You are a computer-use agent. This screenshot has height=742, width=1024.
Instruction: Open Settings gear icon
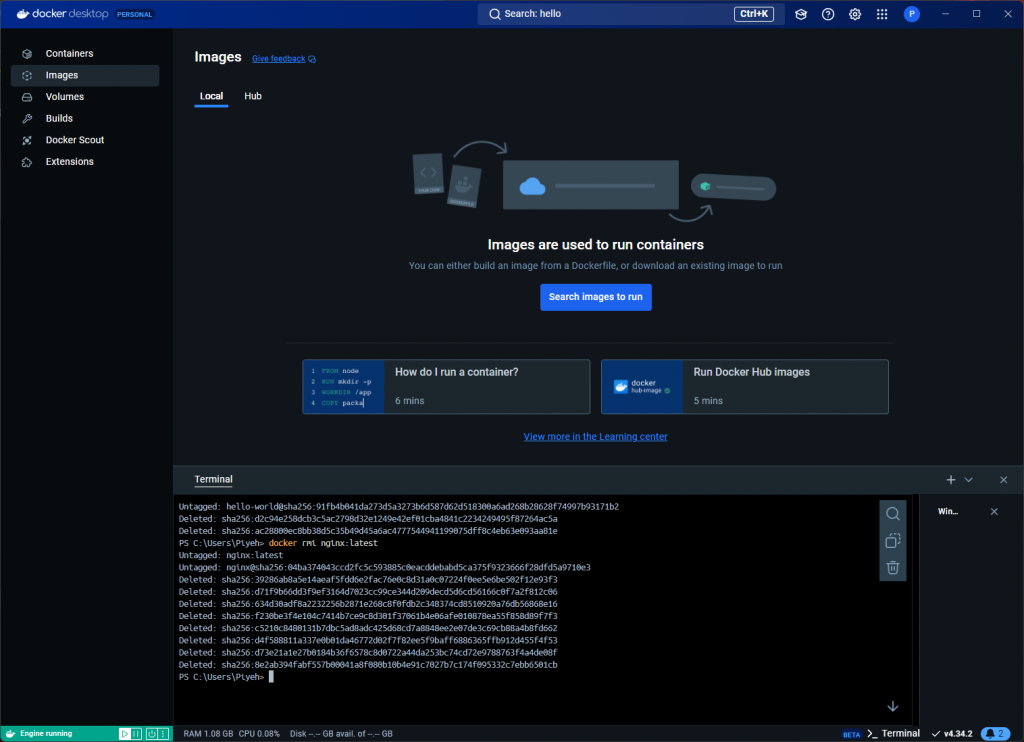point(854,14)
